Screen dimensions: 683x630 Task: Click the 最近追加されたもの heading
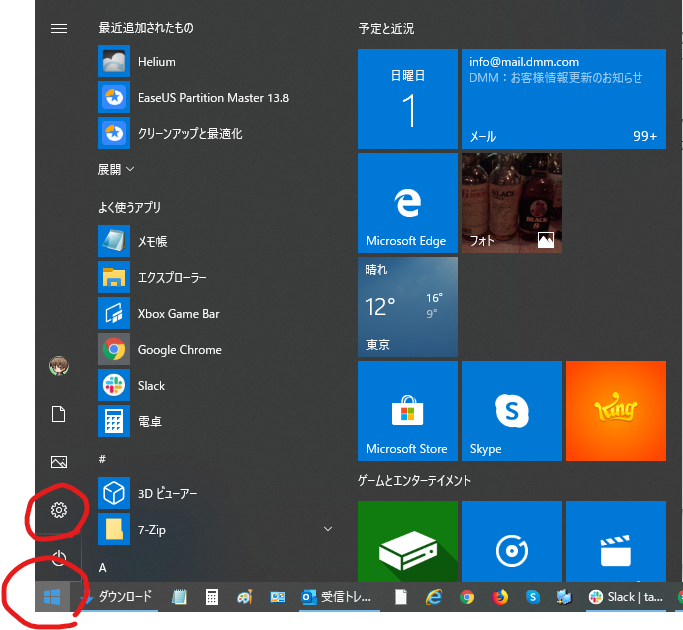coord(146,28)
